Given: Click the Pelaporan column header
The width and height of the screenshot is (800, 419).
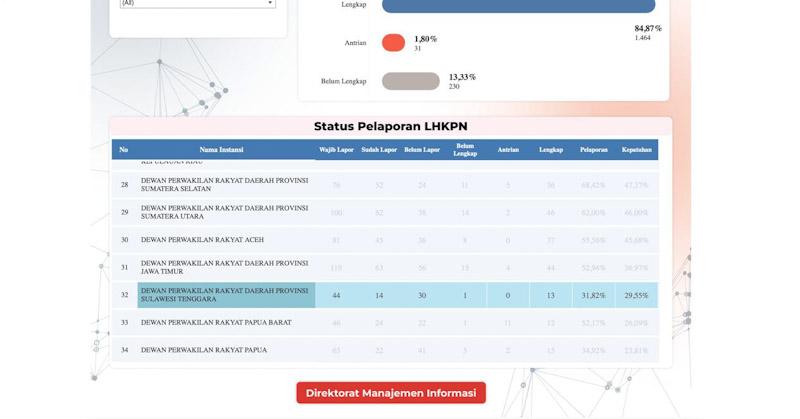Looking at the screenshot, I should (x=594, y=150).
